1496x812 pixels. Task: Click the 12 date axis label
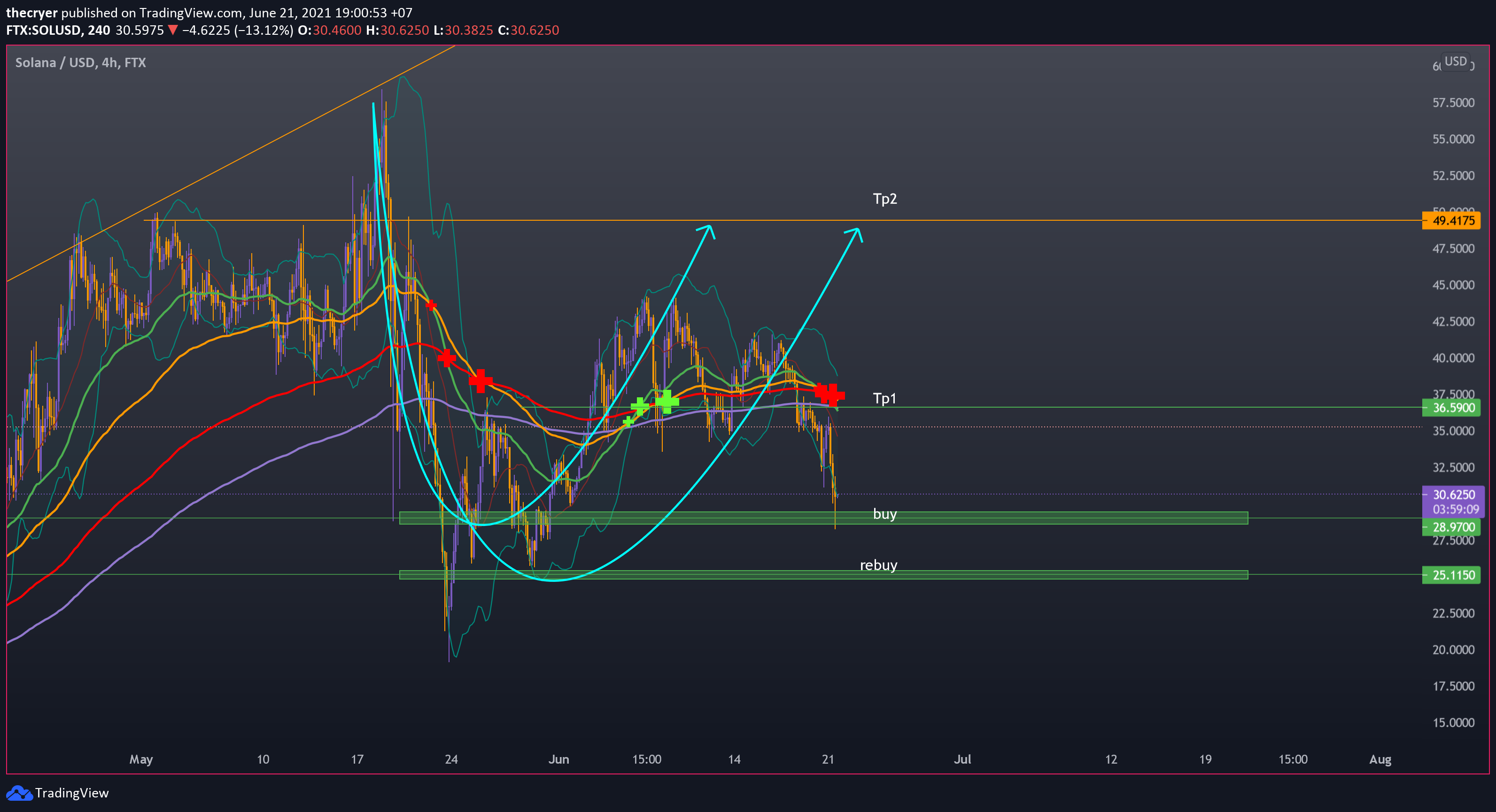pyautogui.click(x=1111, y=760)
